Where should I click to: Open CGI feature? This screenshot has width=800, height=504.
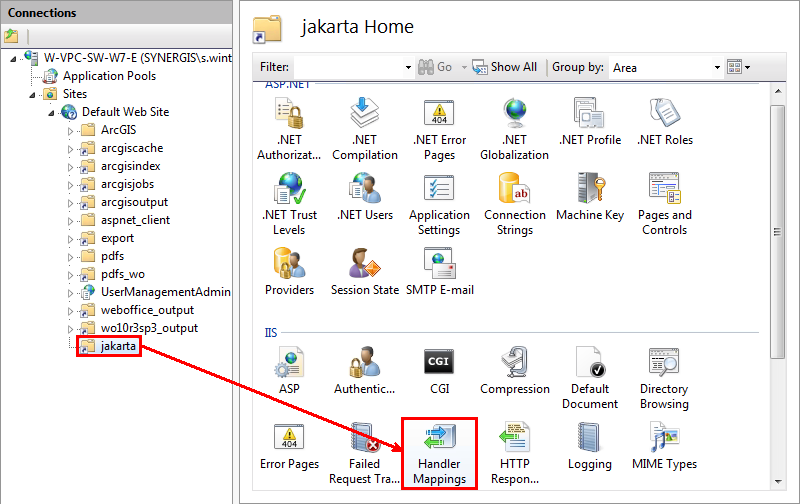[x=439, y=371]
